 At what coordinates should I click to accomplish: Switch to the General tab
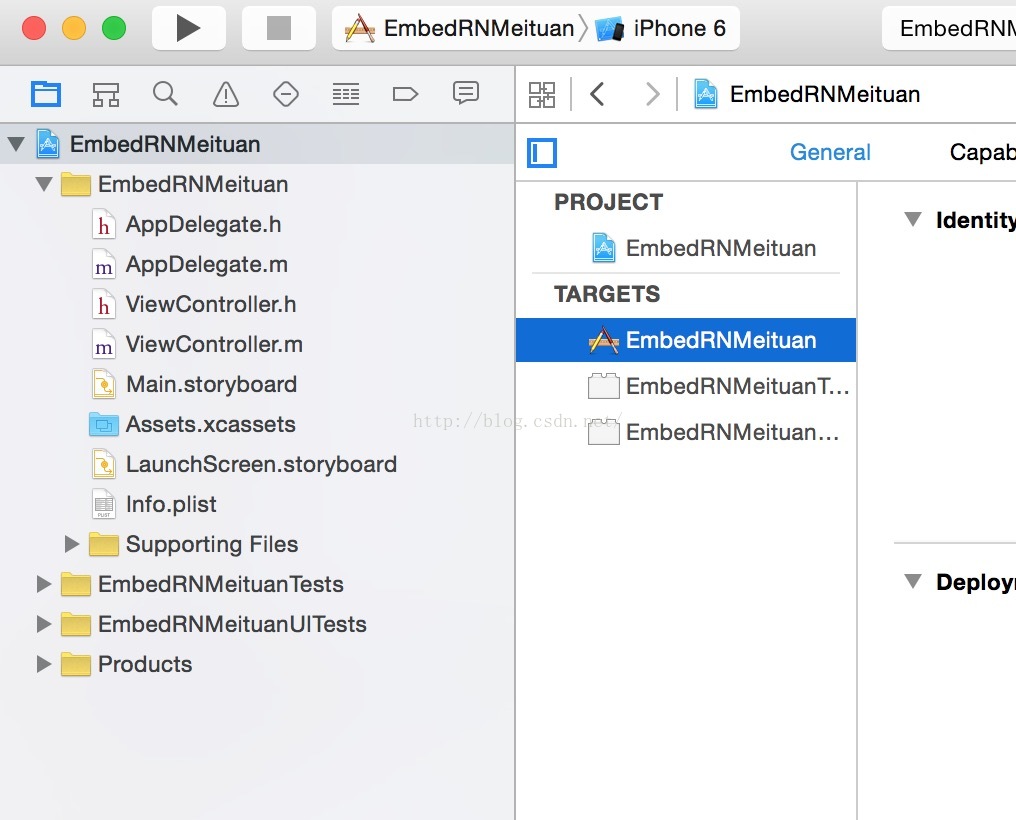pos(830,152)
